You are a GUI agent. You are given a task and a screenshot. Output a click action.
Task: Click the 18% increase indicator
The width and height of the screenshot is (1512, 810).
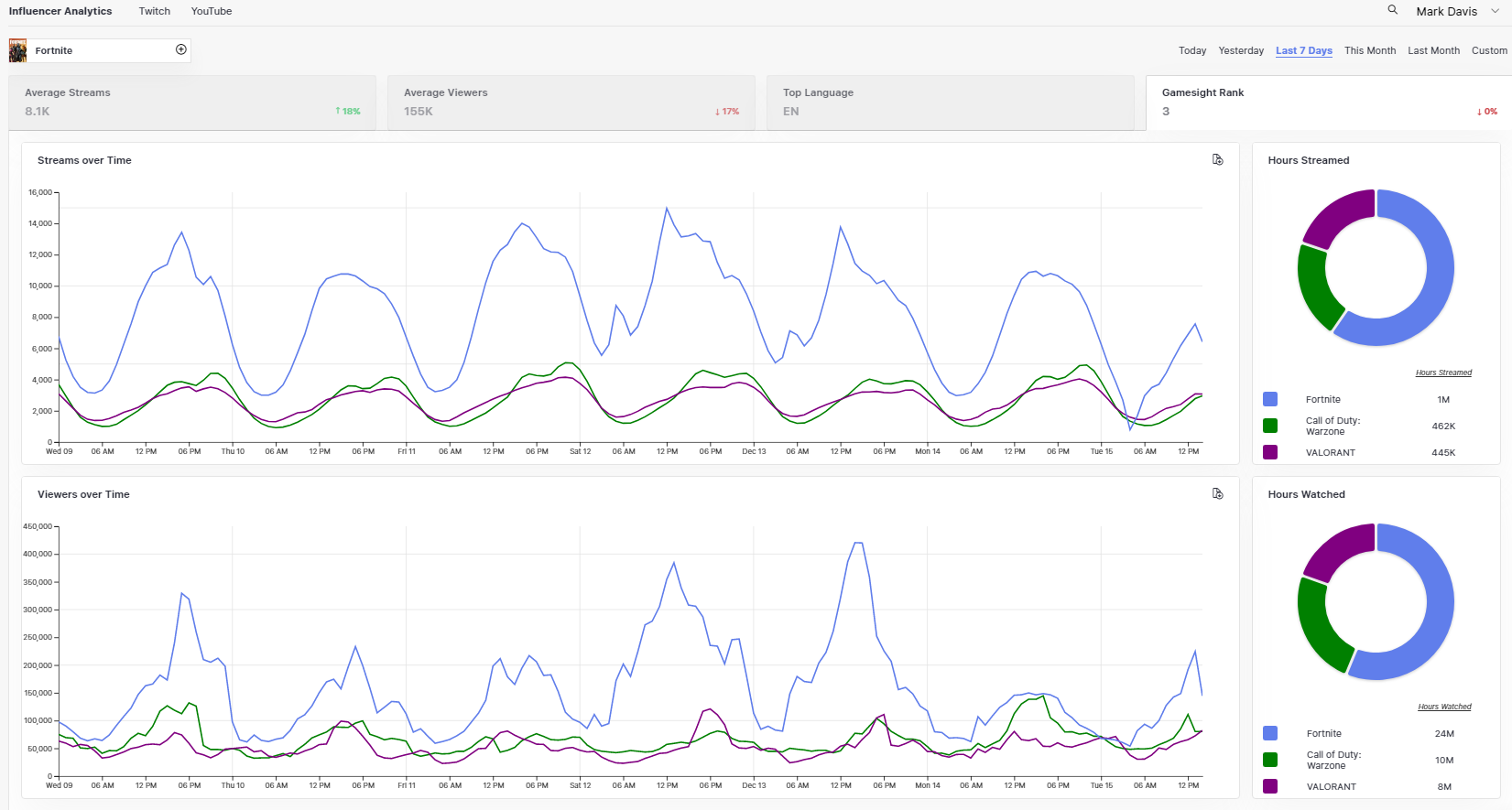pyautogui.click(x=348, y=112)
